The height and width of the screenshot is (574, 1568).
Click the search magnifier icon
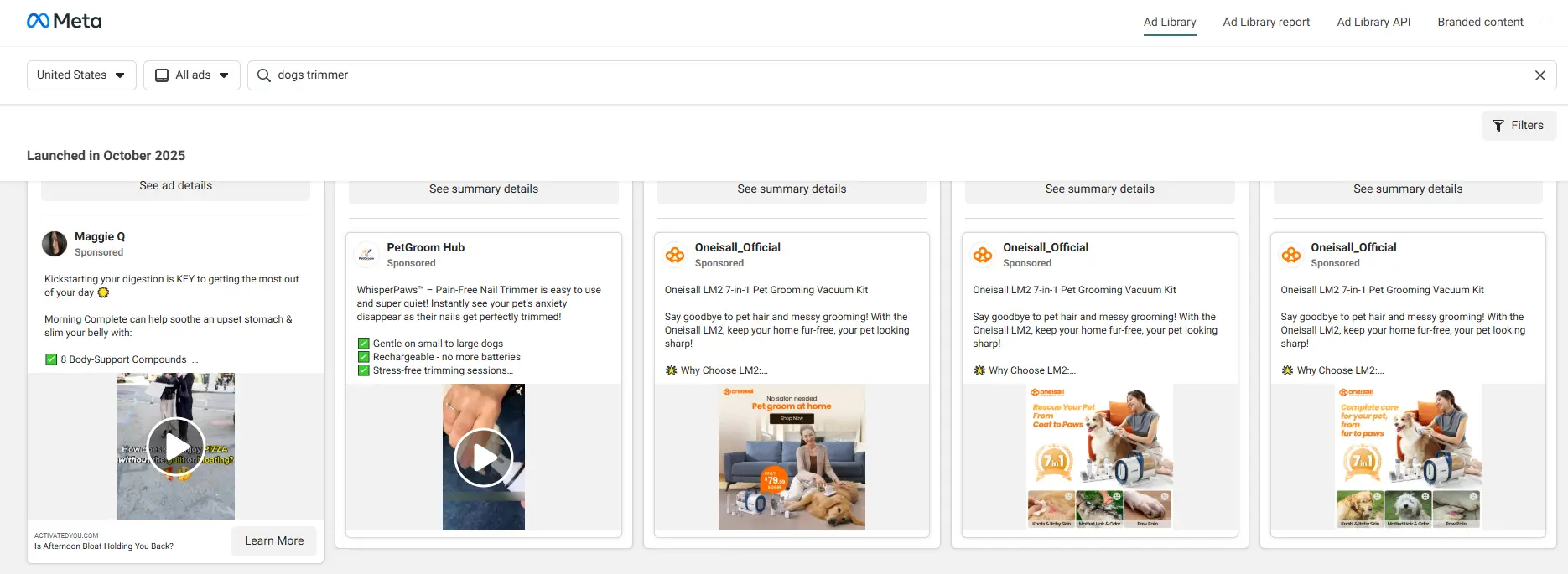coord(263,75)
